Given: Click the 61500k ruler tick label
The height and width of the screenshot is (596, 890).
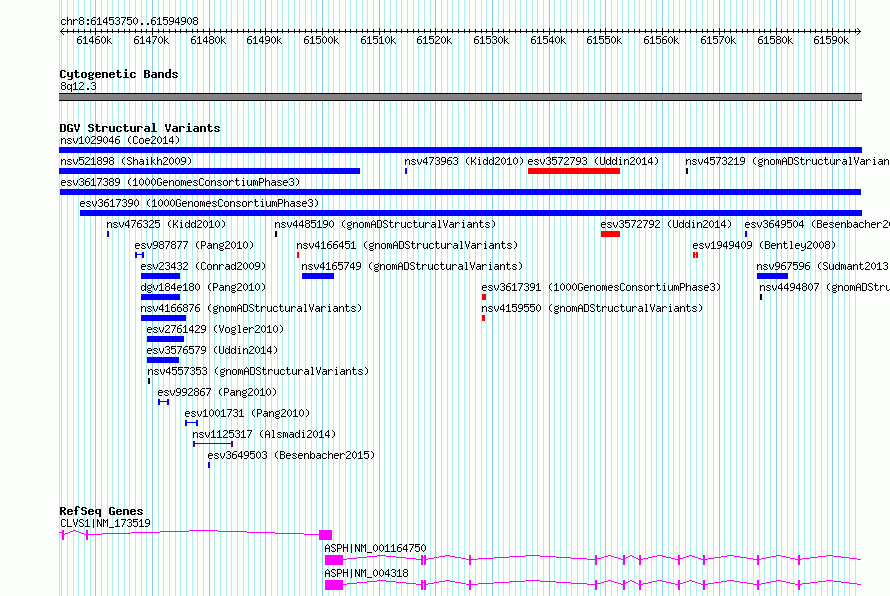Looking at the screenshot, I should 321,40.
